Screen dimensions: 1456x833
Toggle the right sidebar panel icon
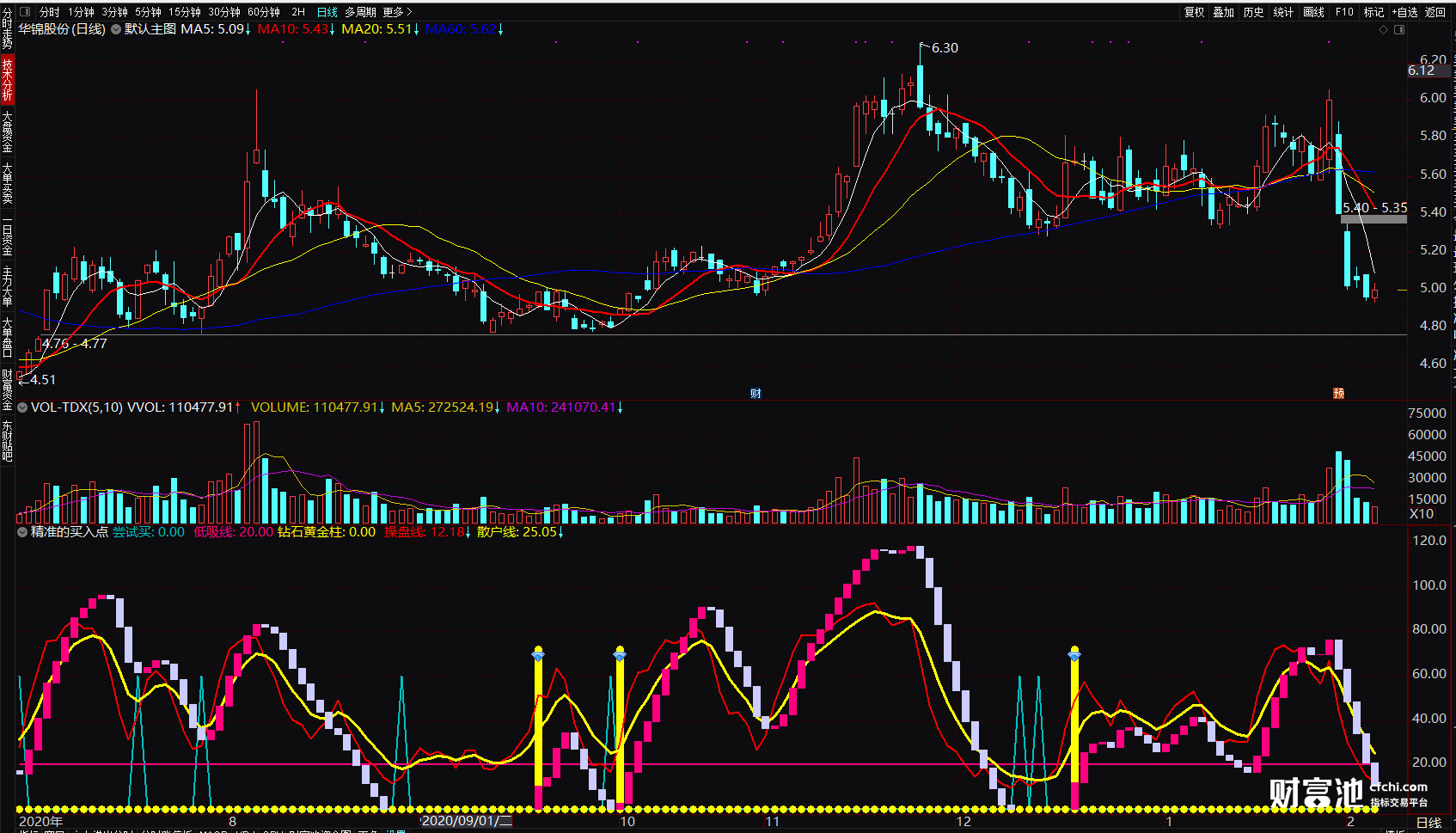point(1399,29)
